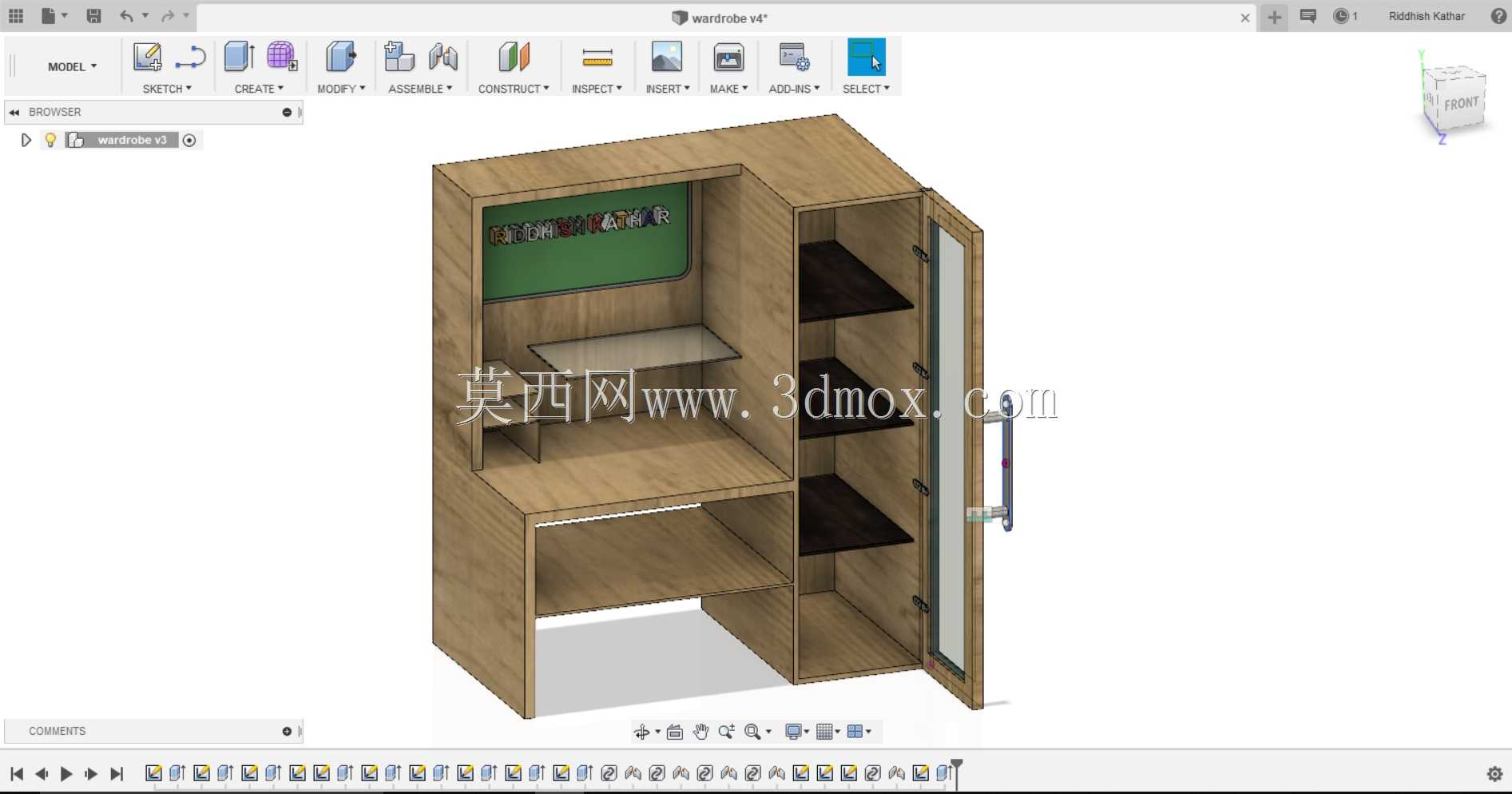1512x794 pixels.
Task: Activate the Pan hand tool
Action: [x=700, y=732]
